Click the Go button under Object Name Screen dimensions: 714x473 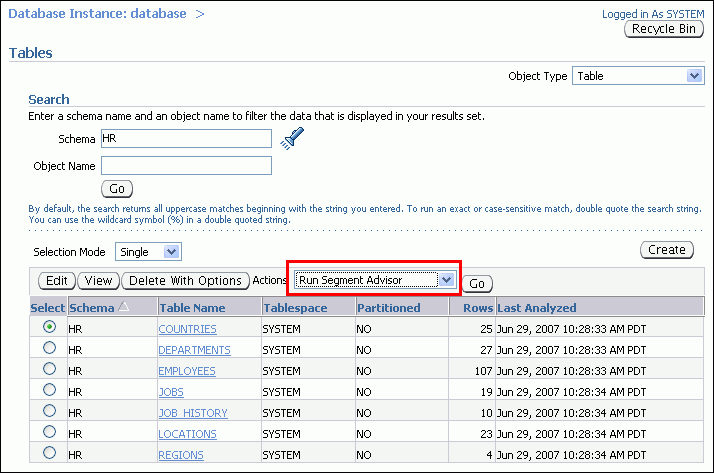point(117,188)
